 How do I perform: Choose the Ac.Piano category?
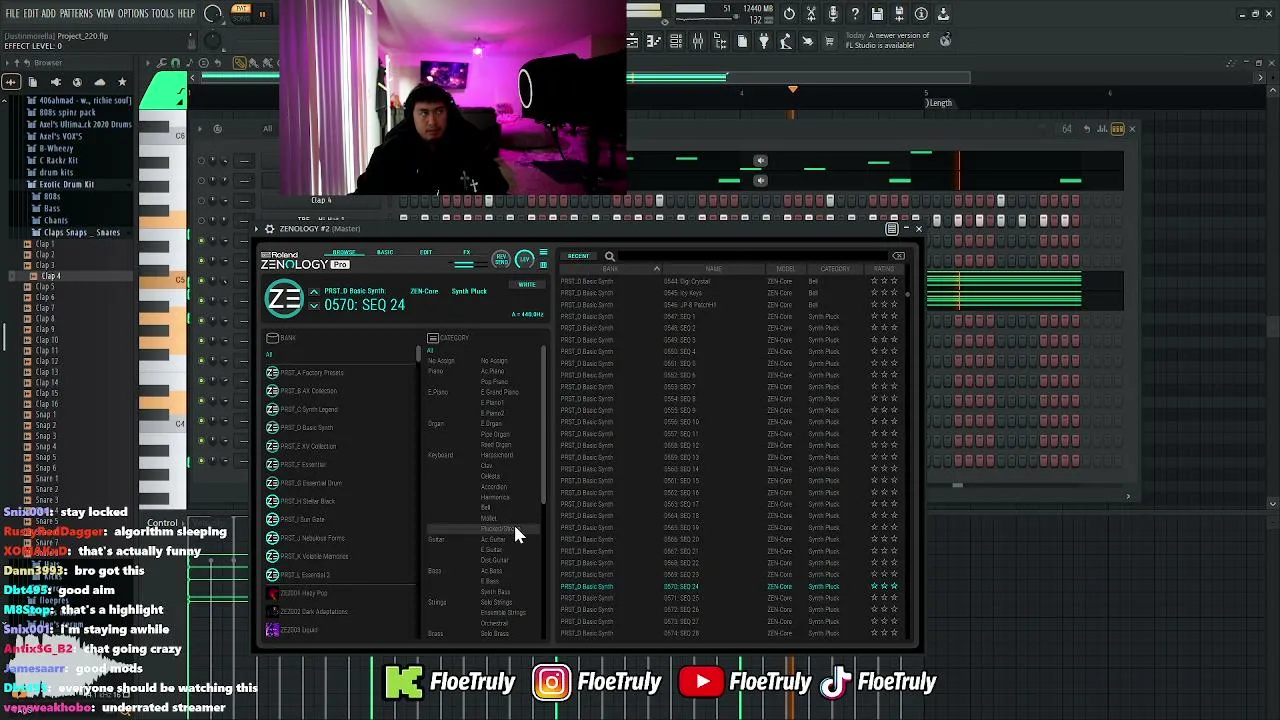point(493,371)
